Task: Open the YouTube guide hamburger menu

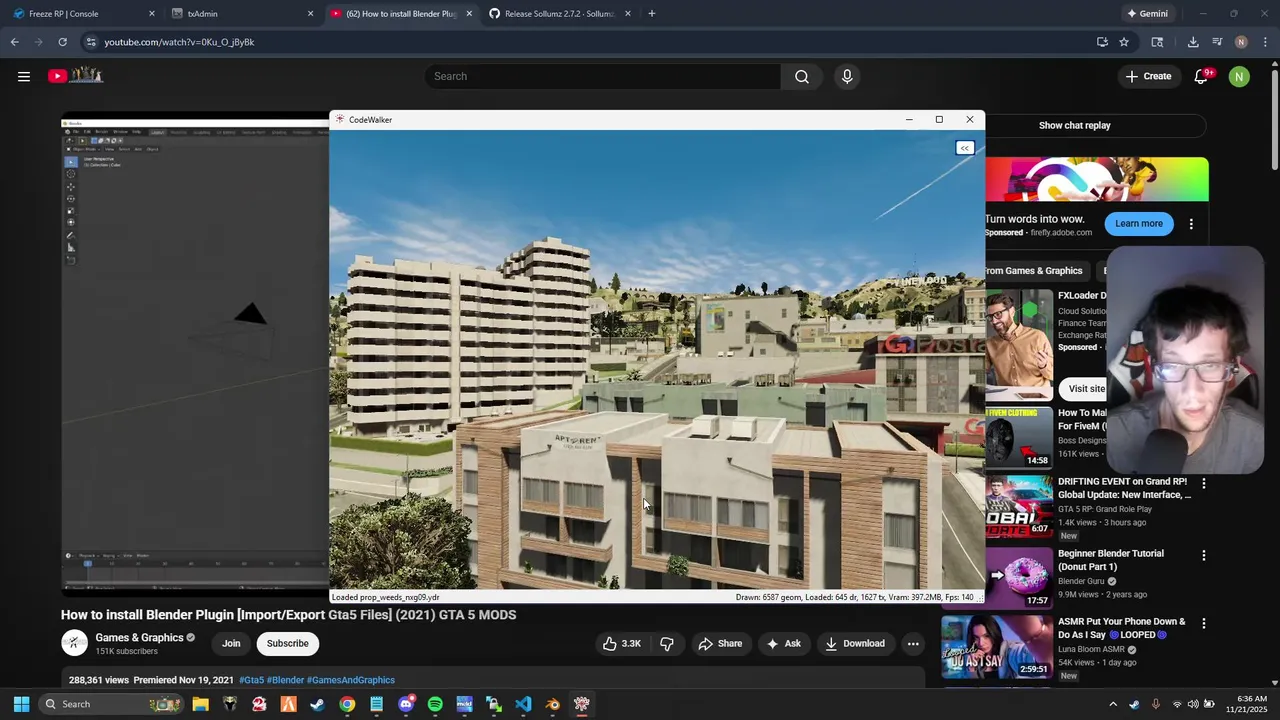Action: [24, 76]
